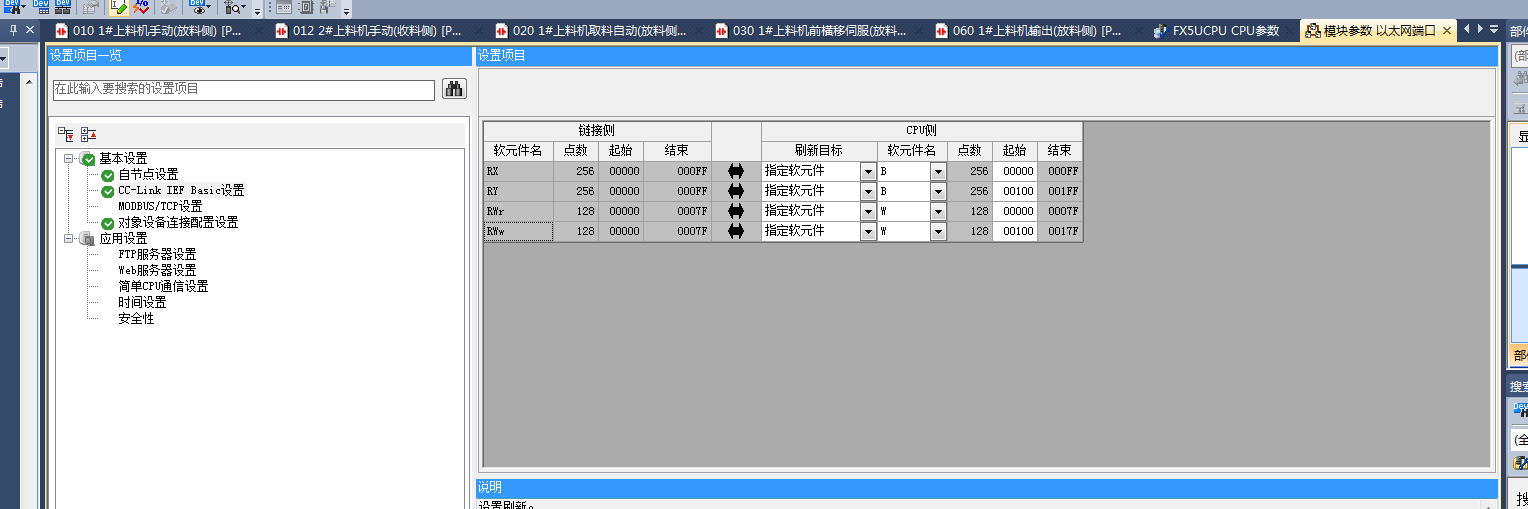Close the 模块参数 以太网端口 tab
The height and width of the screenshot is (509, 1528).
[x=1446, y=31]
